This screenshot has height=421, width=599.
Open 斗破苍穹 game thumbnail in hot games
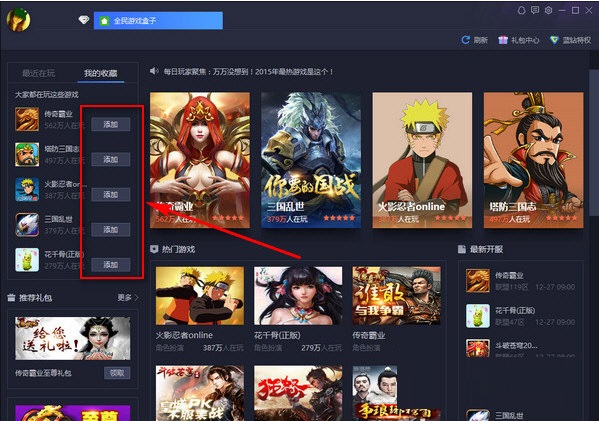coord(200,393)
